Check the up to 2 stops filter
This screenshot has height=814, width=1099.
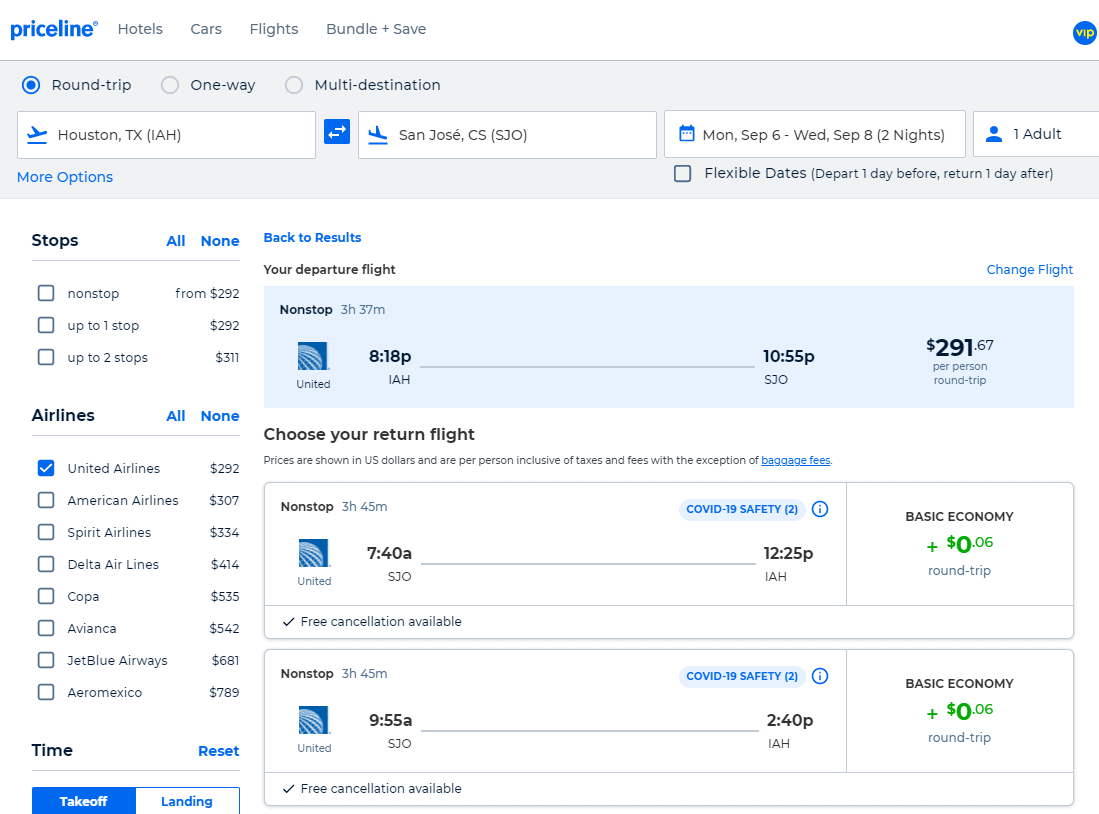click(x=46, y=357)
